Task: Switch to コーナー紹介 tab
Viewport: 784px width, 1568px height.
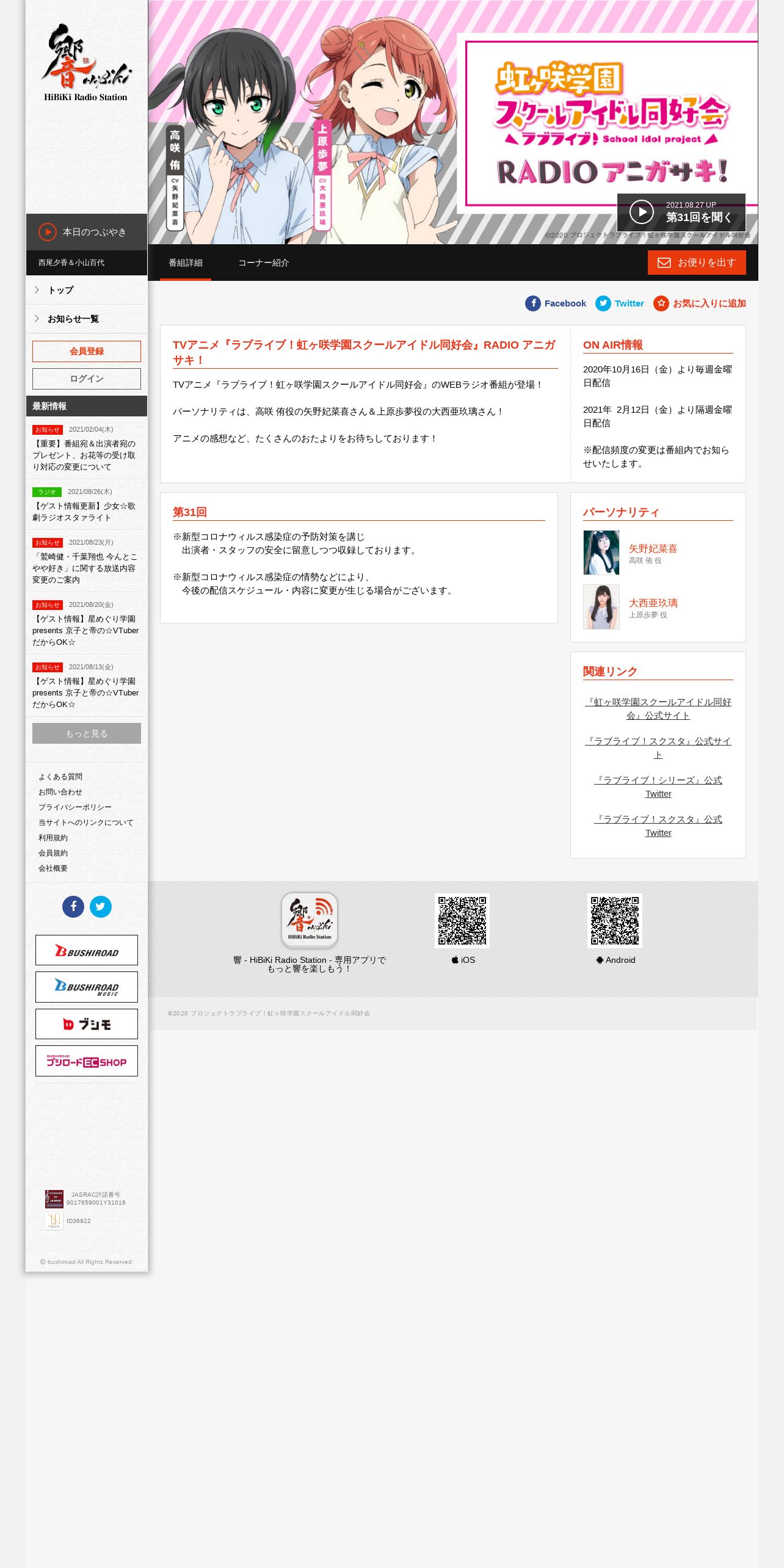Action: point(264,263)
